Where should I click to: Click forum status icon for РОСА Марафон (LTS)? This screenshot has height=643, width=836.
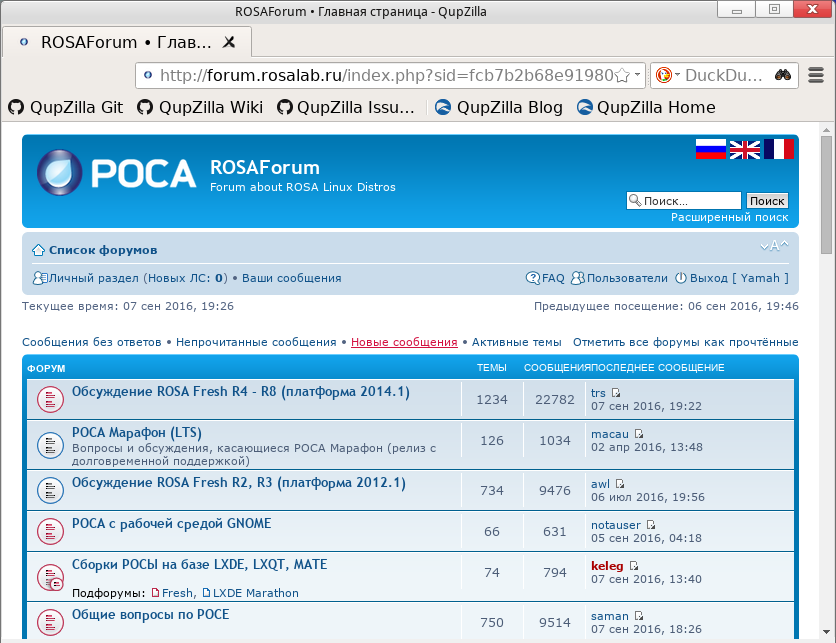pos(51,445)
